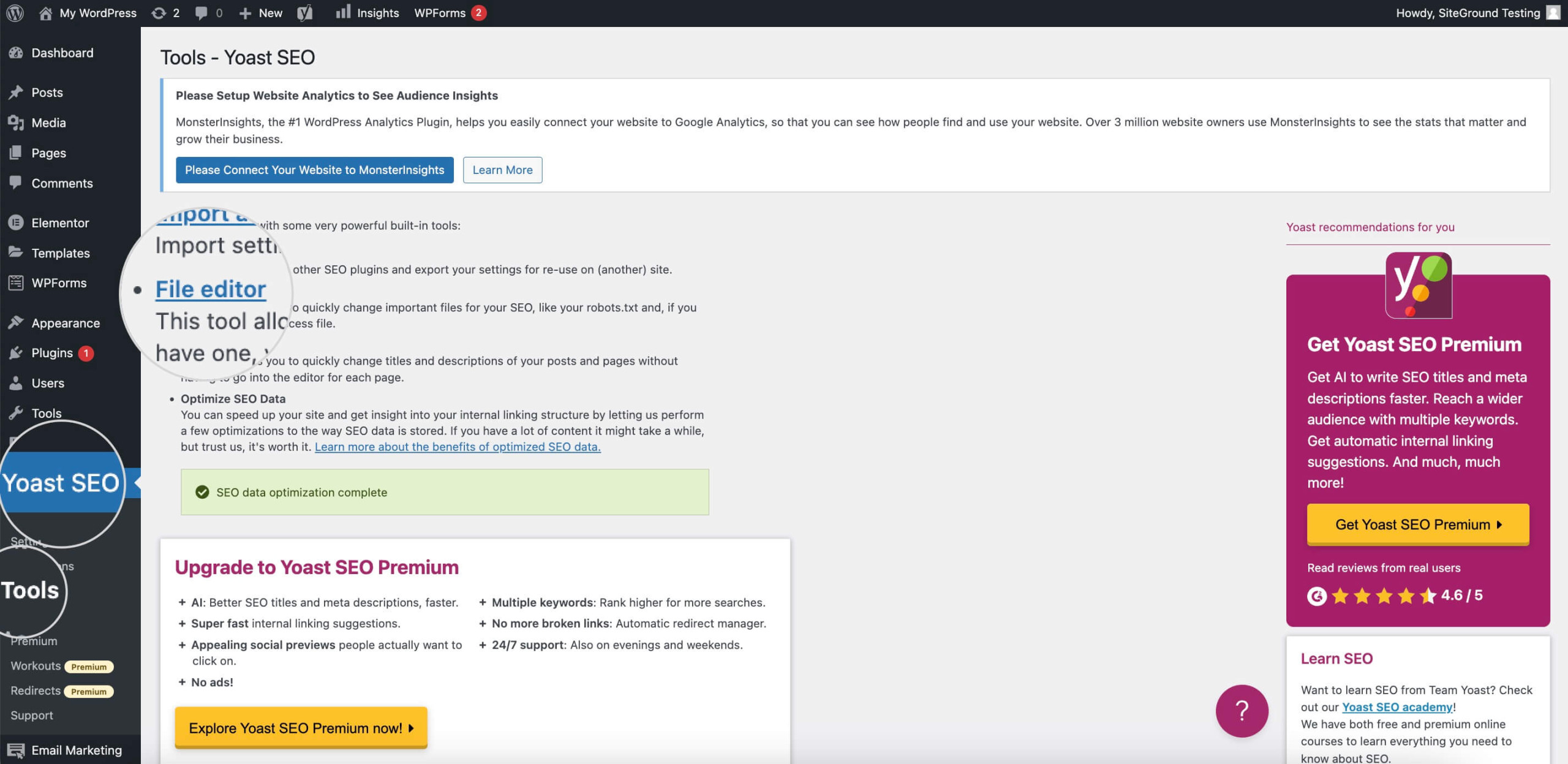Click the Yoast logo on the premium card
The image size is (1568, 764).
pos(1419,285)
